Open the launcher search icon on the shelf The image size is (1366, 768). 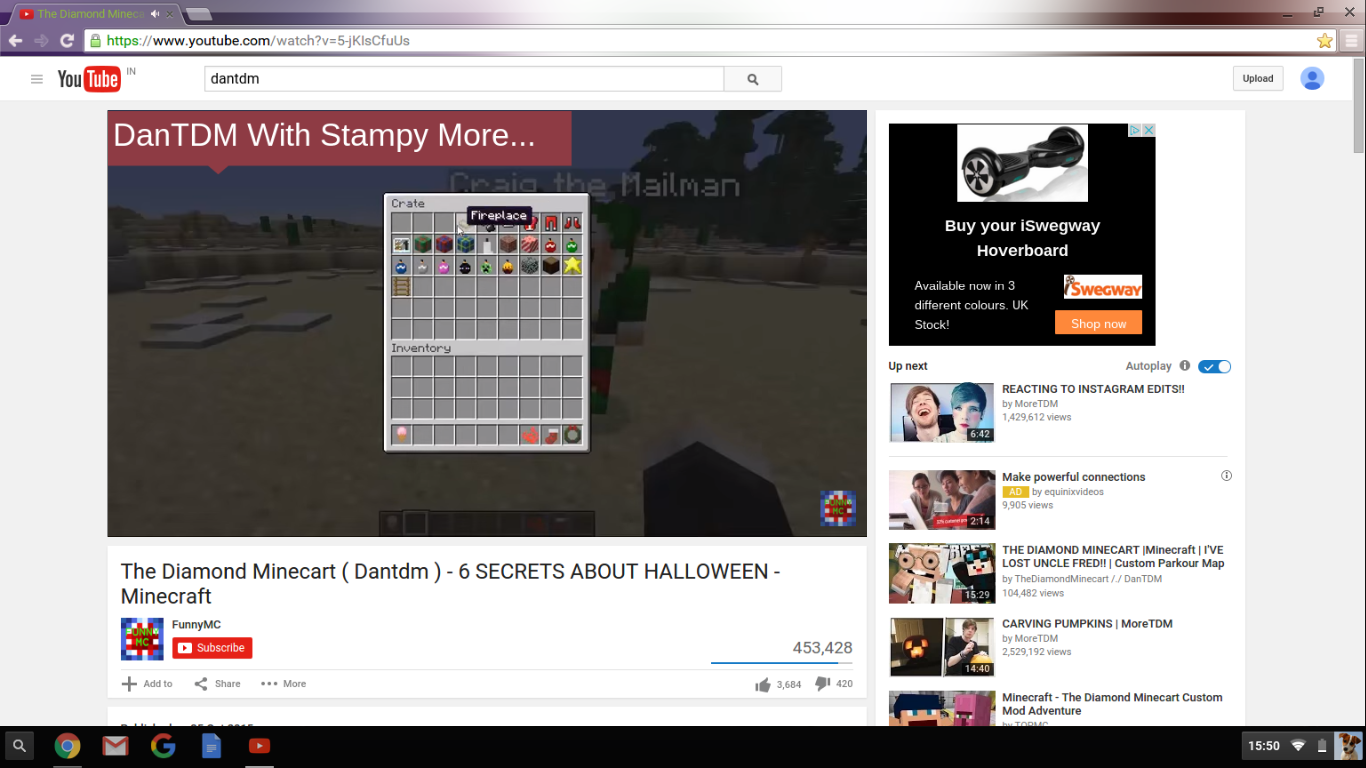tap(19, 746)
